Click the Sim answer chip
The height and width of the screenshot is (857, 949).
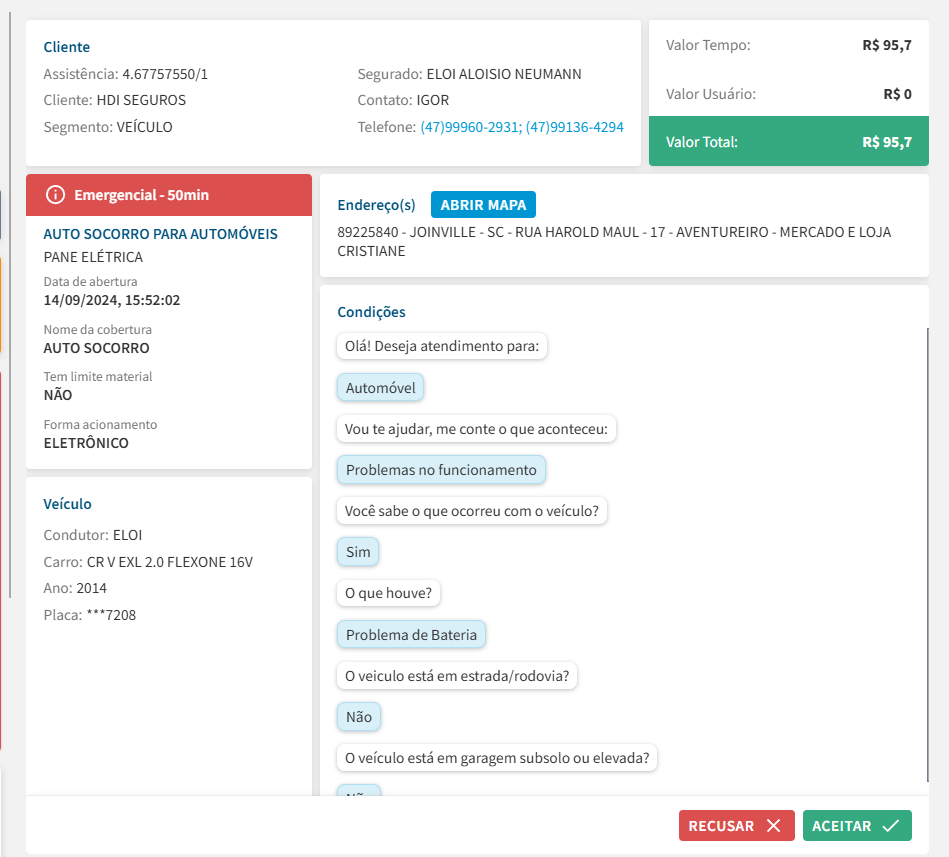[358, 552]
